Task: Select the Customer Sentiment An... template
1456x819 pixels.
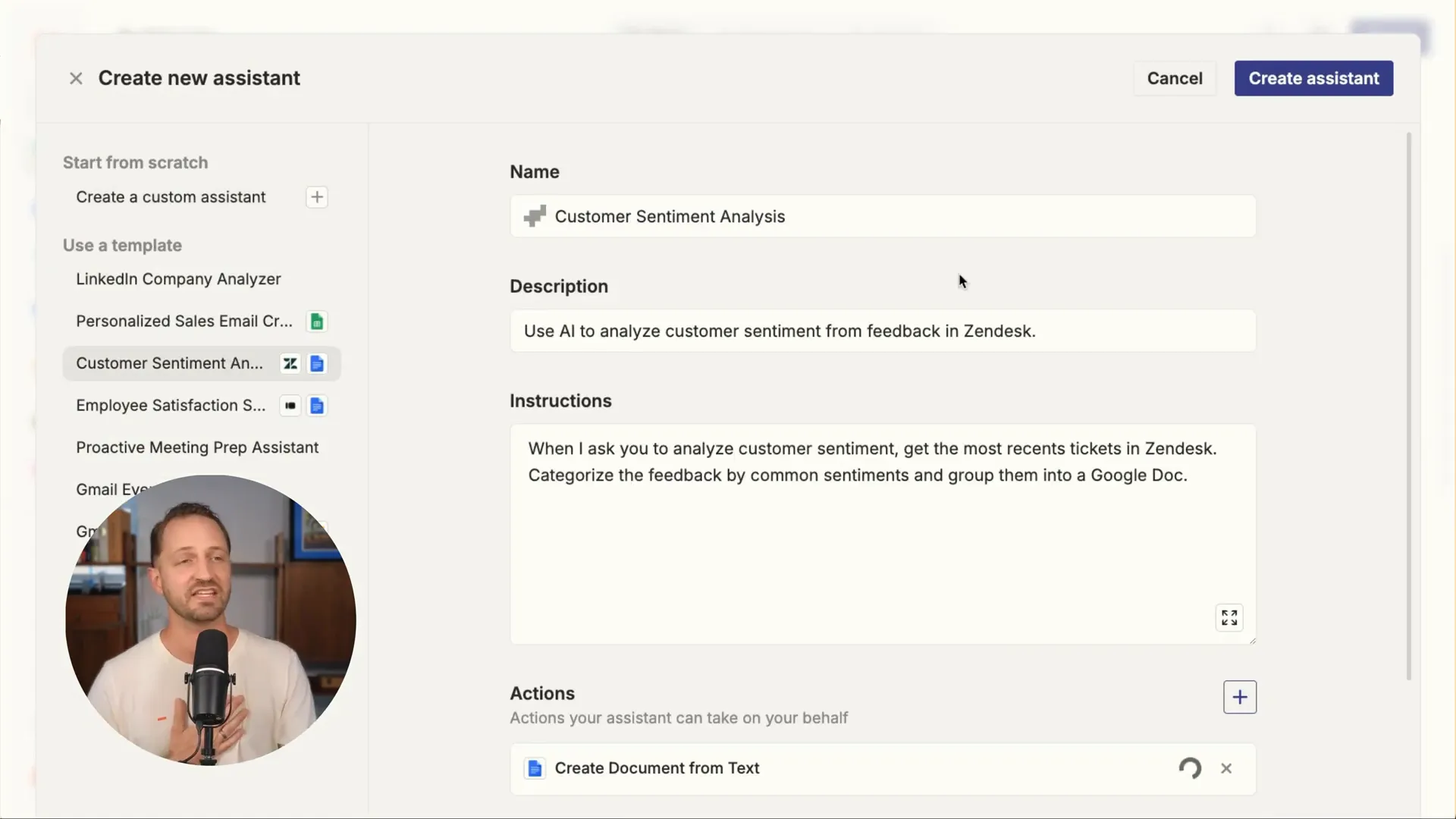Action: click(170, 362)
